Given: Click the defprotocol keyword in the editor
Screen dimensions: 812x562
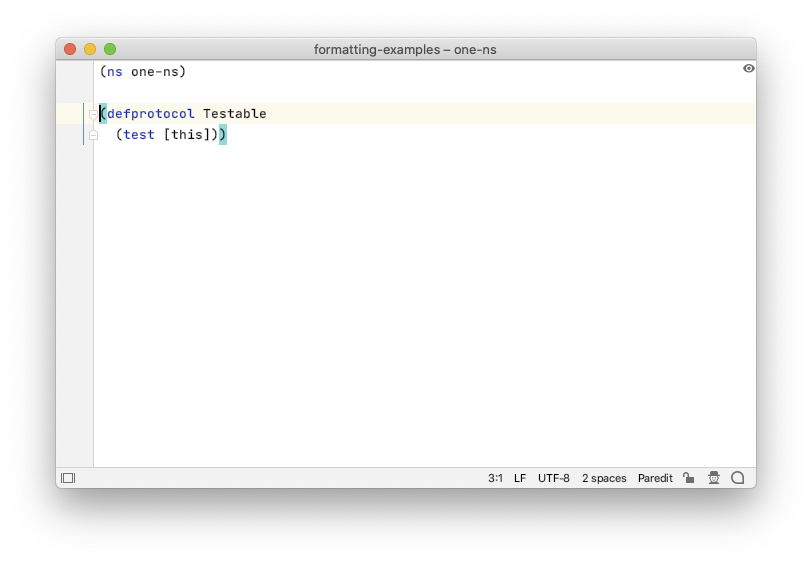Looking at the screenshot, I should pos(151,113).
